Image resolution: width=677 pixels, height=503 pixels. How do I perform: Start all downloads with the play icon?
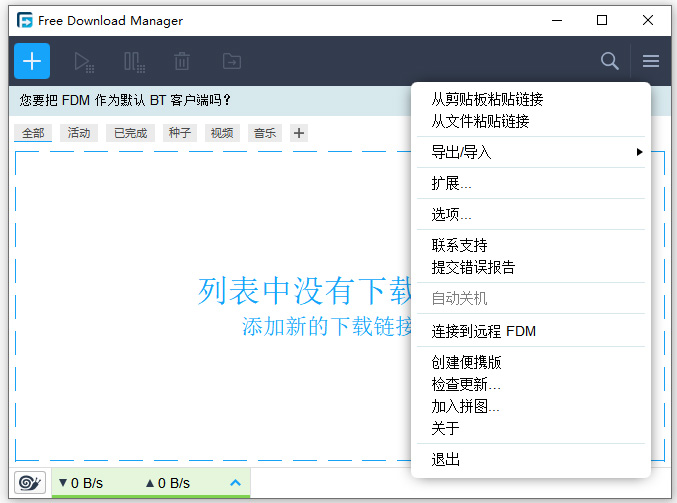click(84, 62)
